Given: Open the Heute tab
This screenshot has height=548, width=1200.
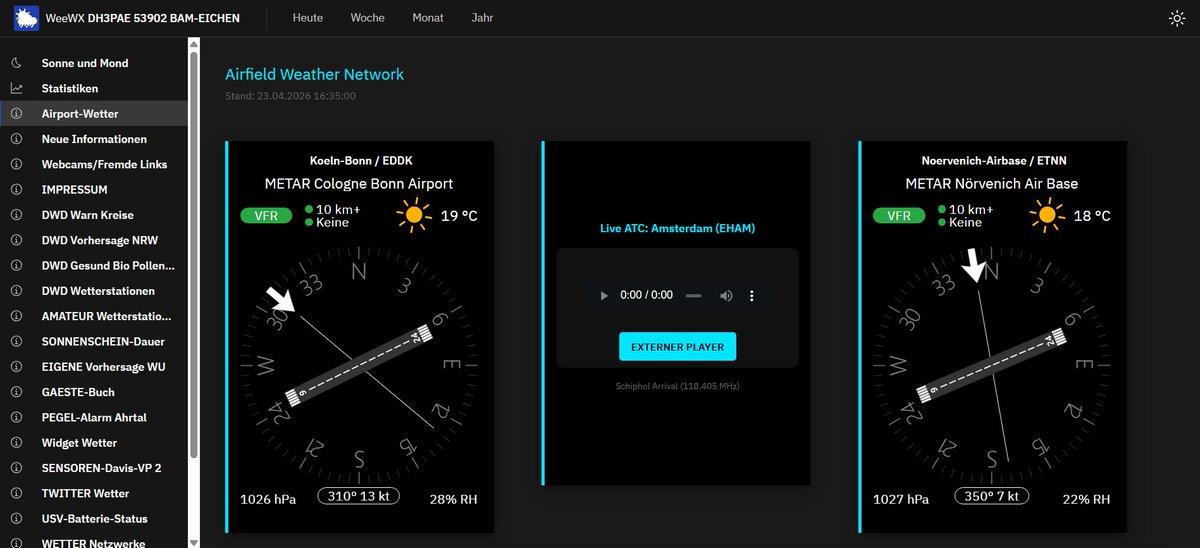Looking at the screenshot, I should (308, 18).
